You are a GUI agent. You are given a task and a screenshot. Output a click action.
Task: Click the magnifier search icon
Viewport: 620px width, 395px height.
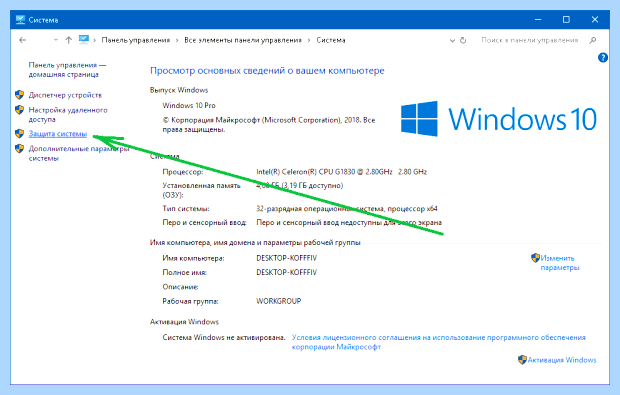592,40
